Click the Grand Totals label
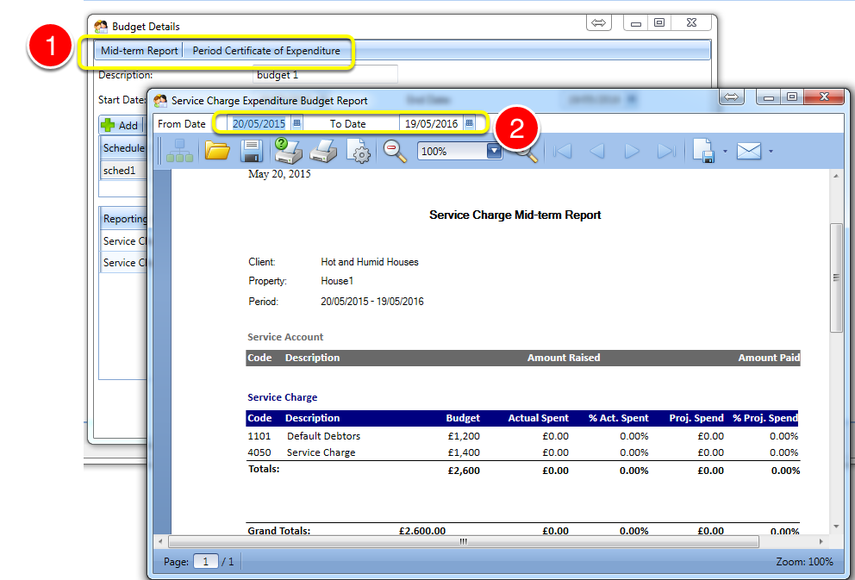The width and height of the screenshot is (855, 580). (279, 530)
